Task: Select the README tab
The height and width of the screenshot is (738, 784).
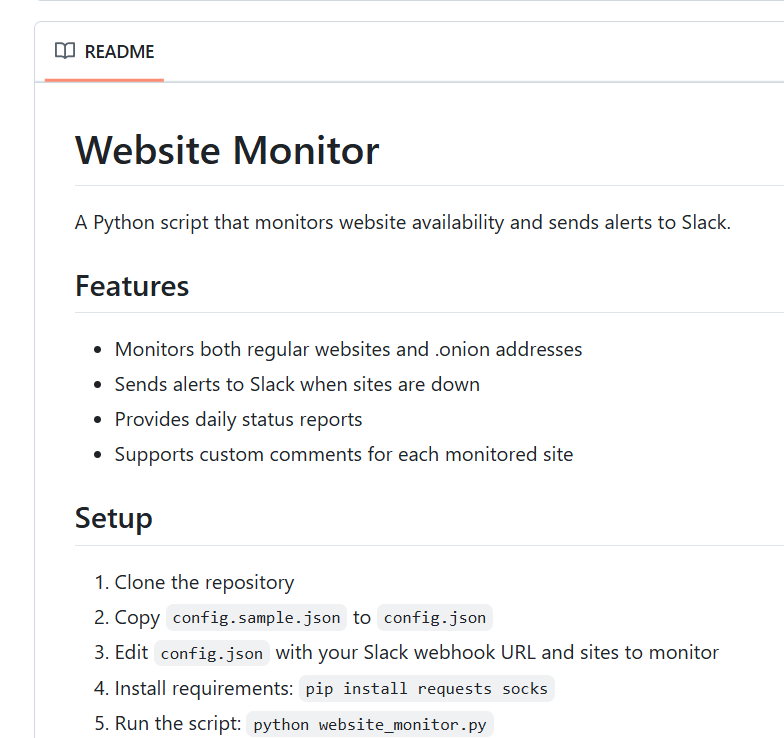Action: pyautogui.click(x=104, y=52)
